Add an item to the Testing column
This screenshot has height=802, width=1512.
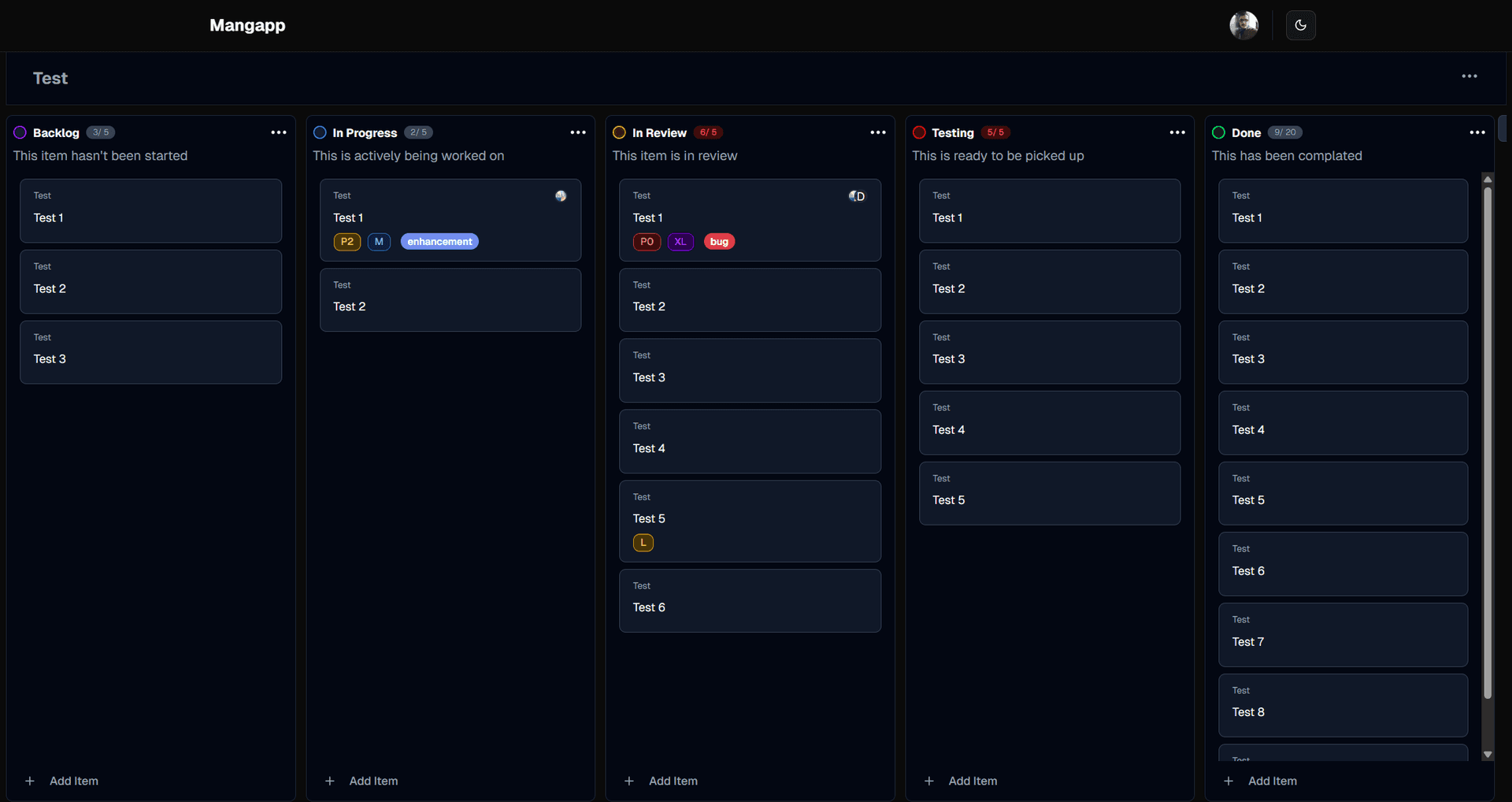tap(961, 781)
